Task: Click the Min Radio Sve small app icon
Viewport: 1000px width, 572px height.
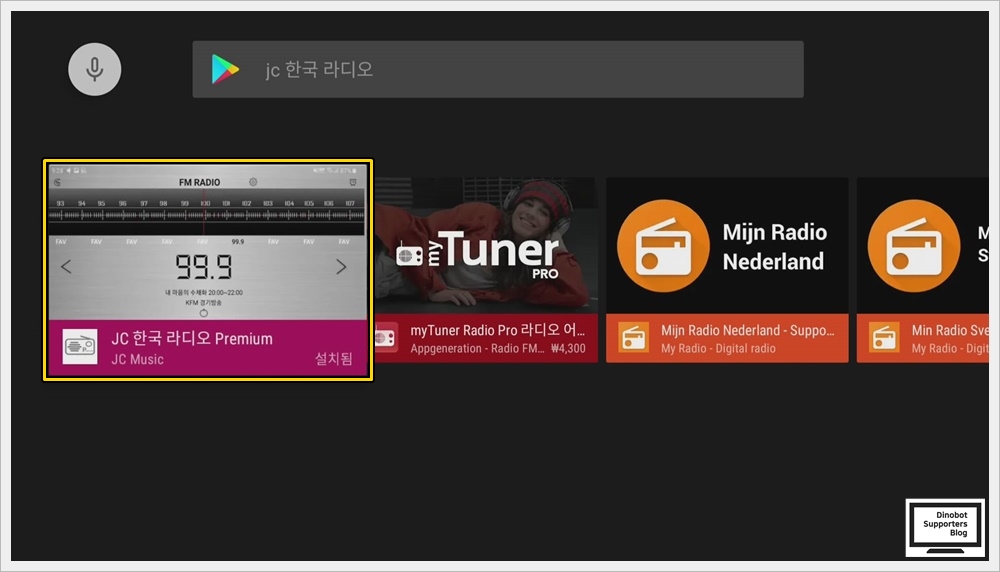Action: point(885,338)
